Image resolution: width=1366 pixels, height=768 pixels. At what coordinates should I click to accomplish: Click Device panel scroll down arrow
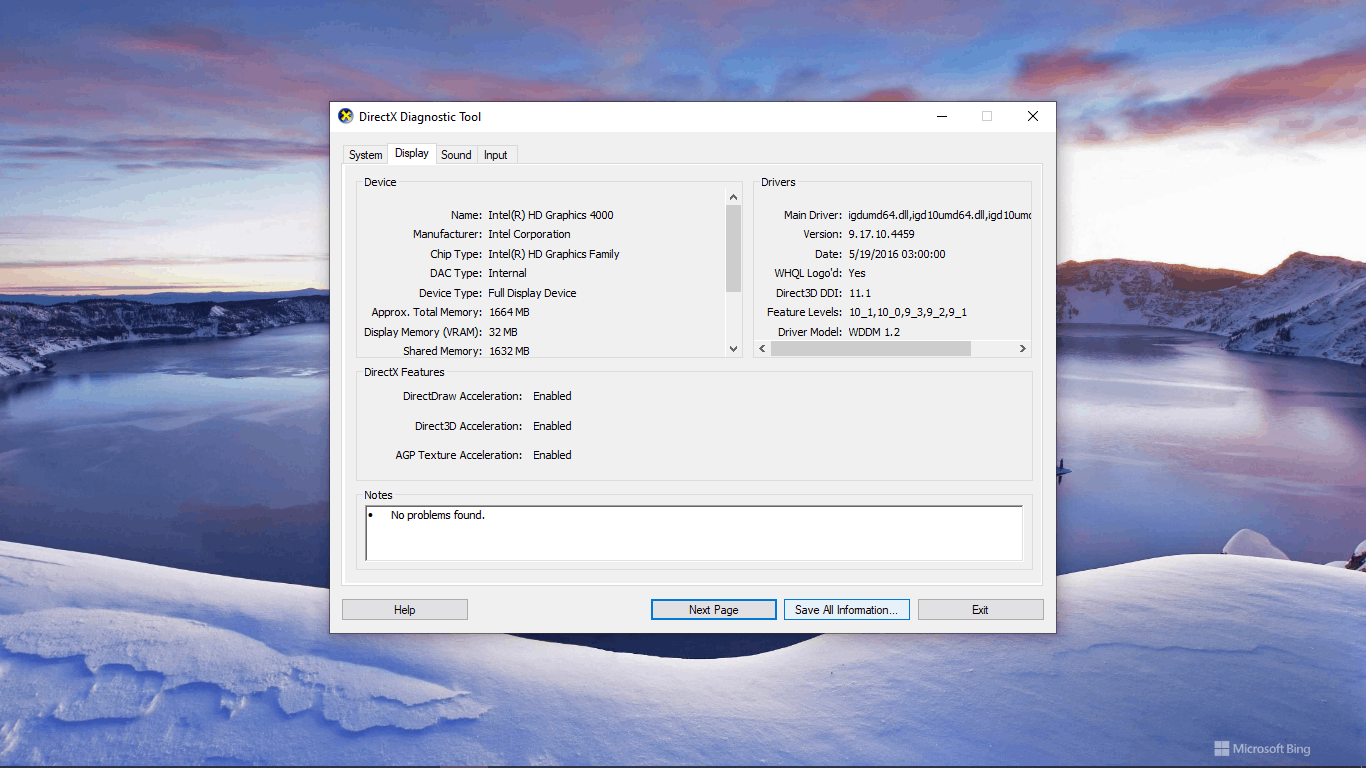point(734,349)
